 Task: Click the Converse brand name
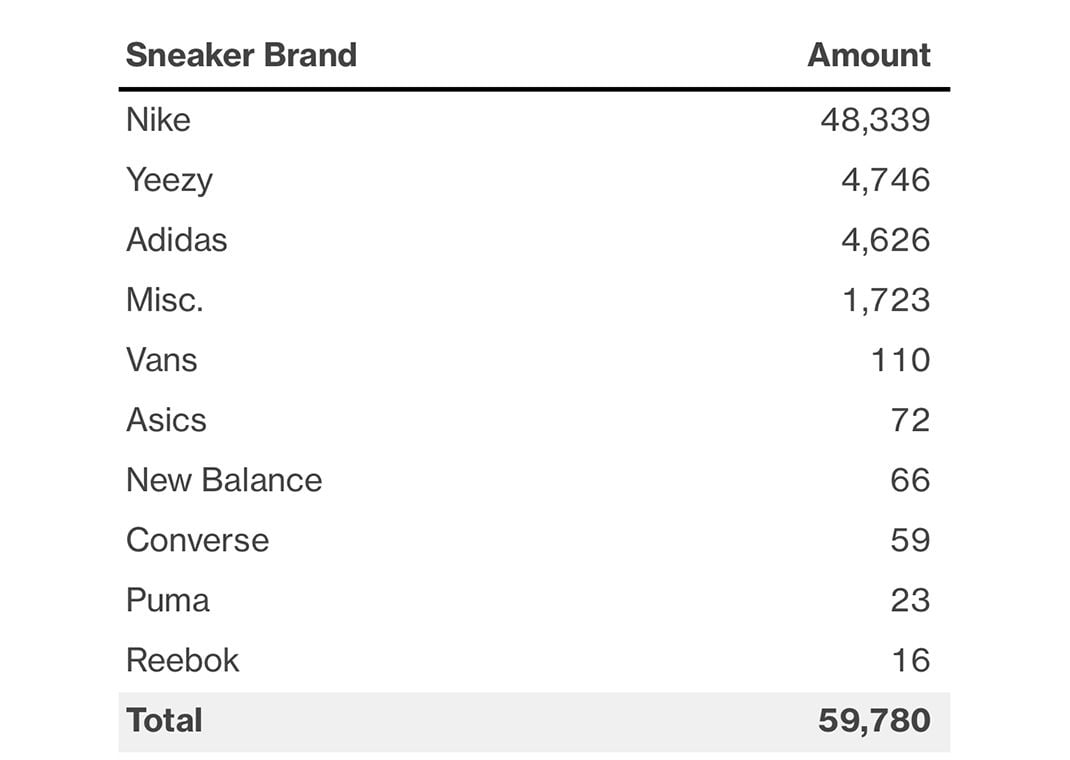[x=197, y=540]
